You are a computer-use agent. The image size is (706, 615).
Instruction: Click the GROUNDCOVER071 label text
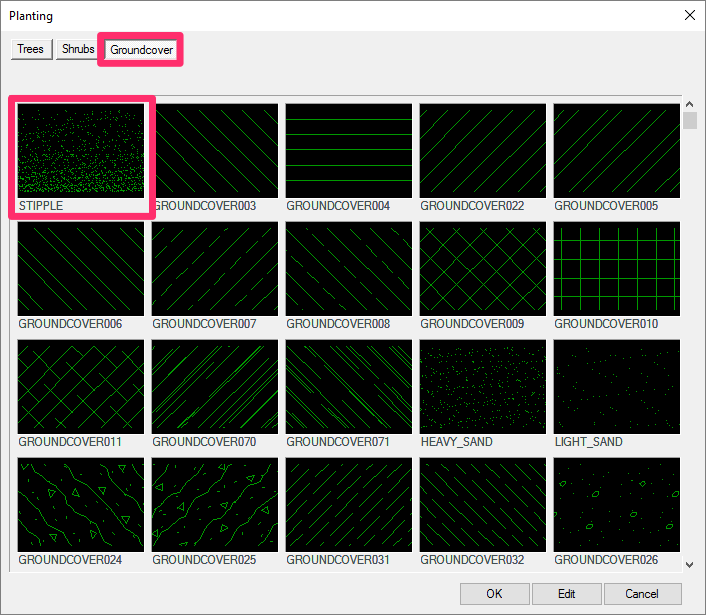[x=338, y=442]
